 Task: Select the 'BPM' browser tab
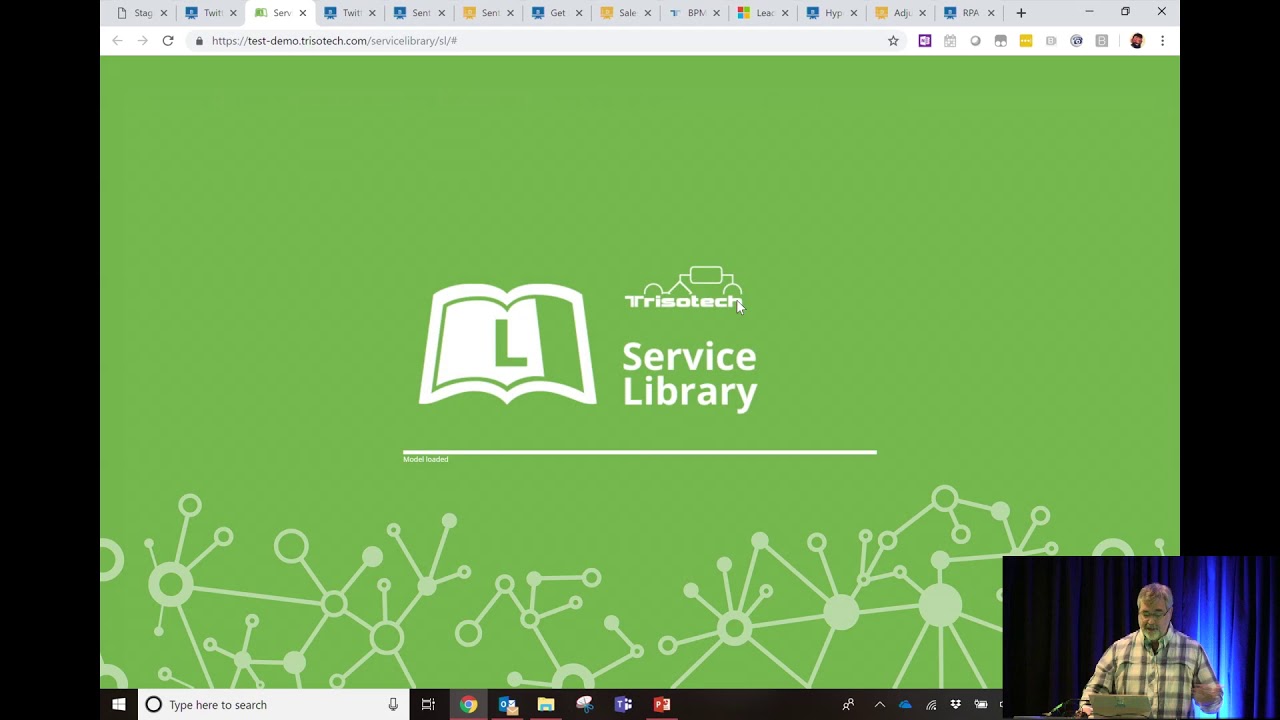(695, 13)
